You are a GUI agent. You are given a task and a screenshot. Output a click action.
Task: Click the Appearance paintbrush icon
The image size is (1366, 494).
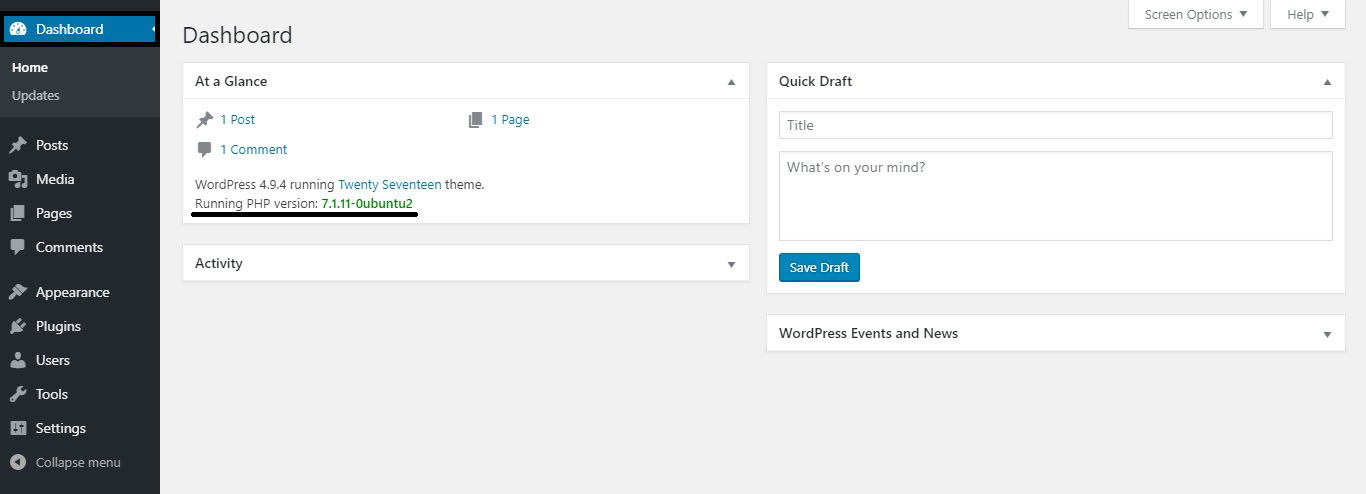(17, 292)
